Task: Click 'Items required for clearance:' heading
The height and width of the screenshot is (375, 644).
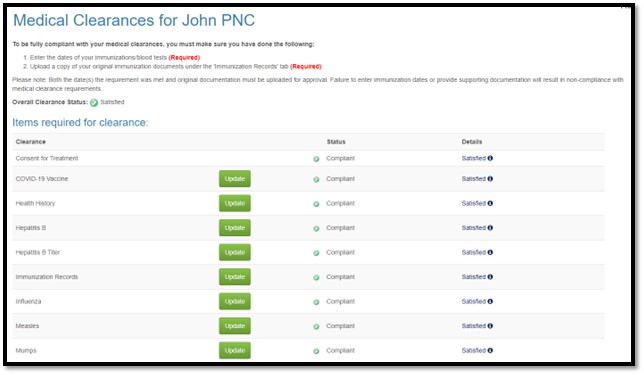Action: click(x=80, y=122)
